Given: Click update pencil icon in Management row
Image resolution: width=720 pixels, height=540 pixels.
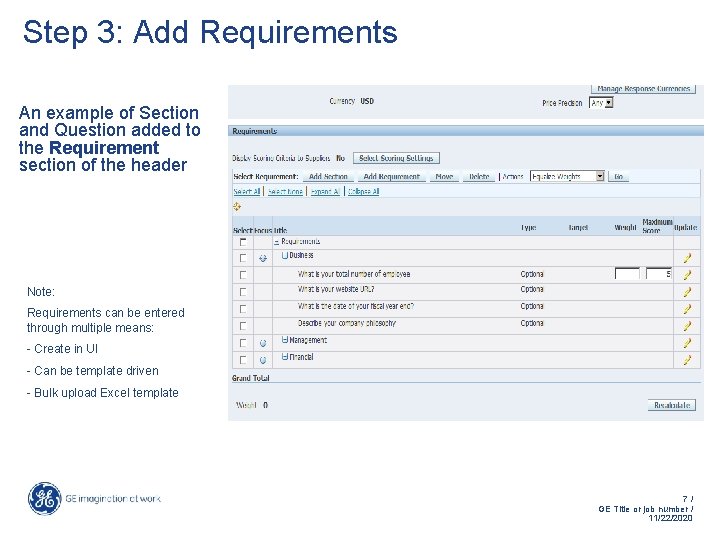Looking at the screenshot, I should pos(687,343).
